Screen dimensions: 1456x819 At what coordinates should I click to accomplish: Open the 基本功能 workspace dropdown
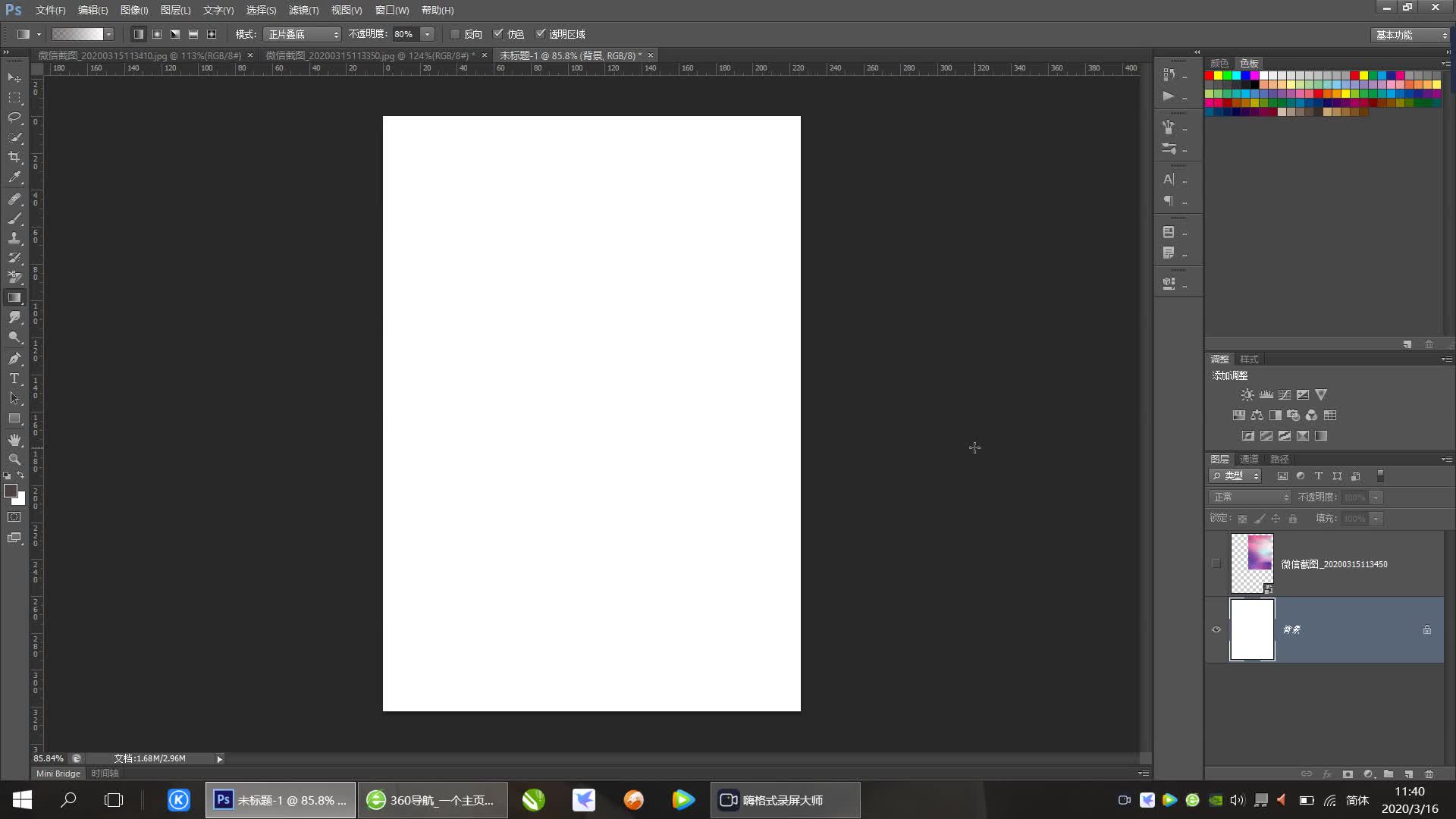click(x=1410, y=35)
